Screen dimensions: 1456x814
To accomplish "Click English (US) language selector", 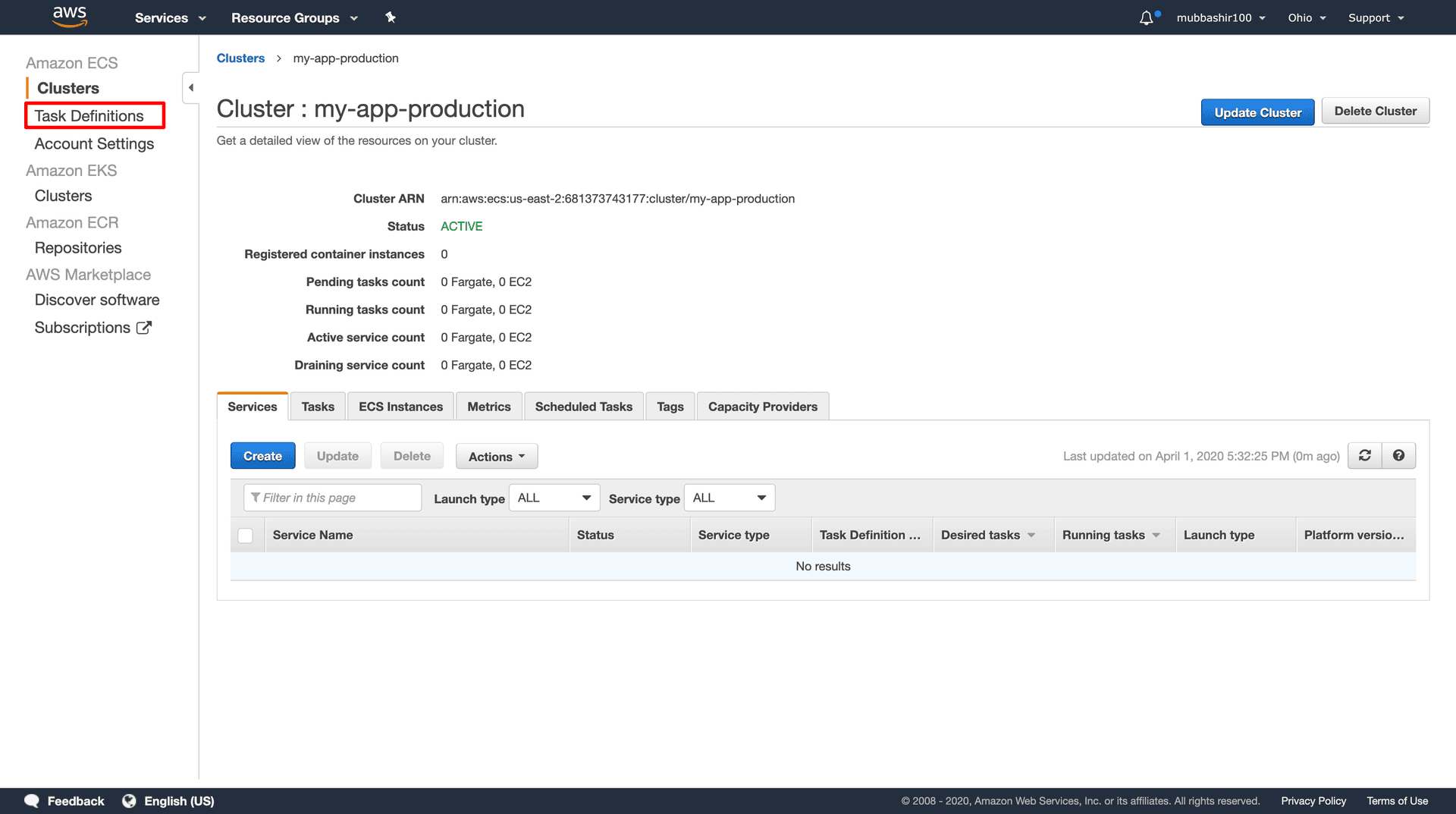I will [x=179, y=801].
